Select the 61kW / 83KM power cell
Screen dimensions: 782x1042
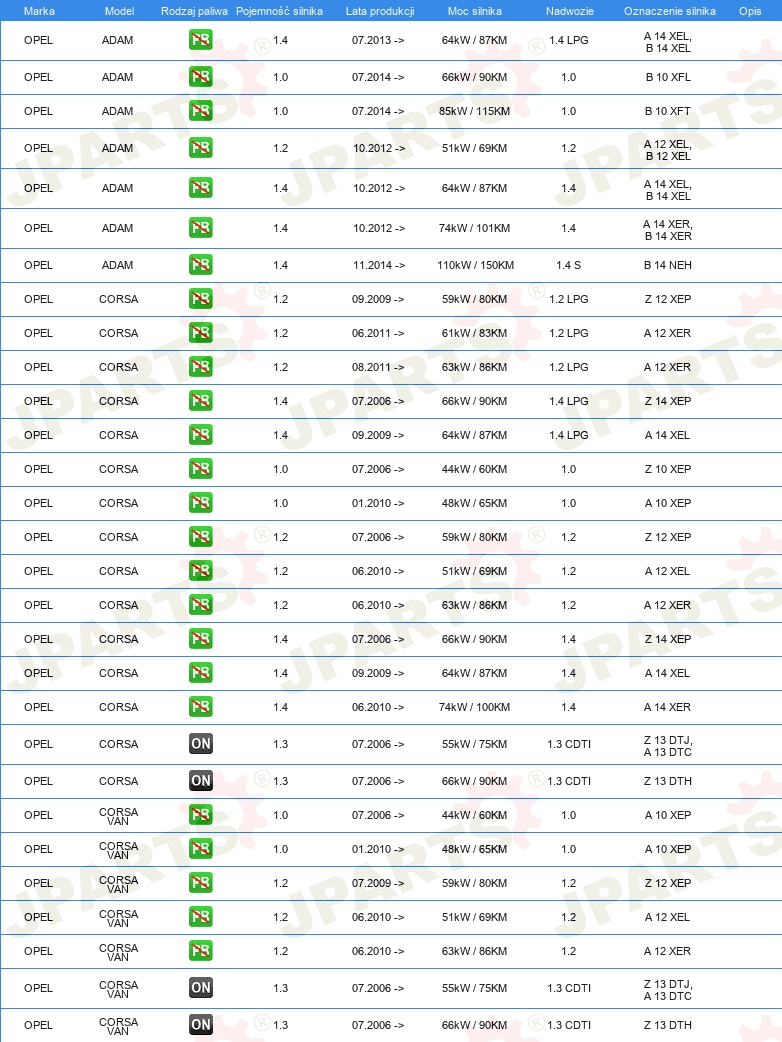[x=474, y=333]
